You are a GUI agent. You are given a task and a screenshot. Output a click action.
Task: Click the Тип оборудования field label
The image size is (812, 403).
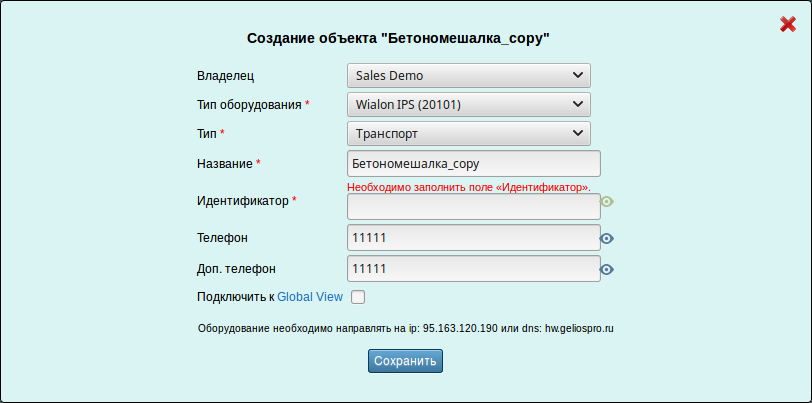tap(249, 105)
